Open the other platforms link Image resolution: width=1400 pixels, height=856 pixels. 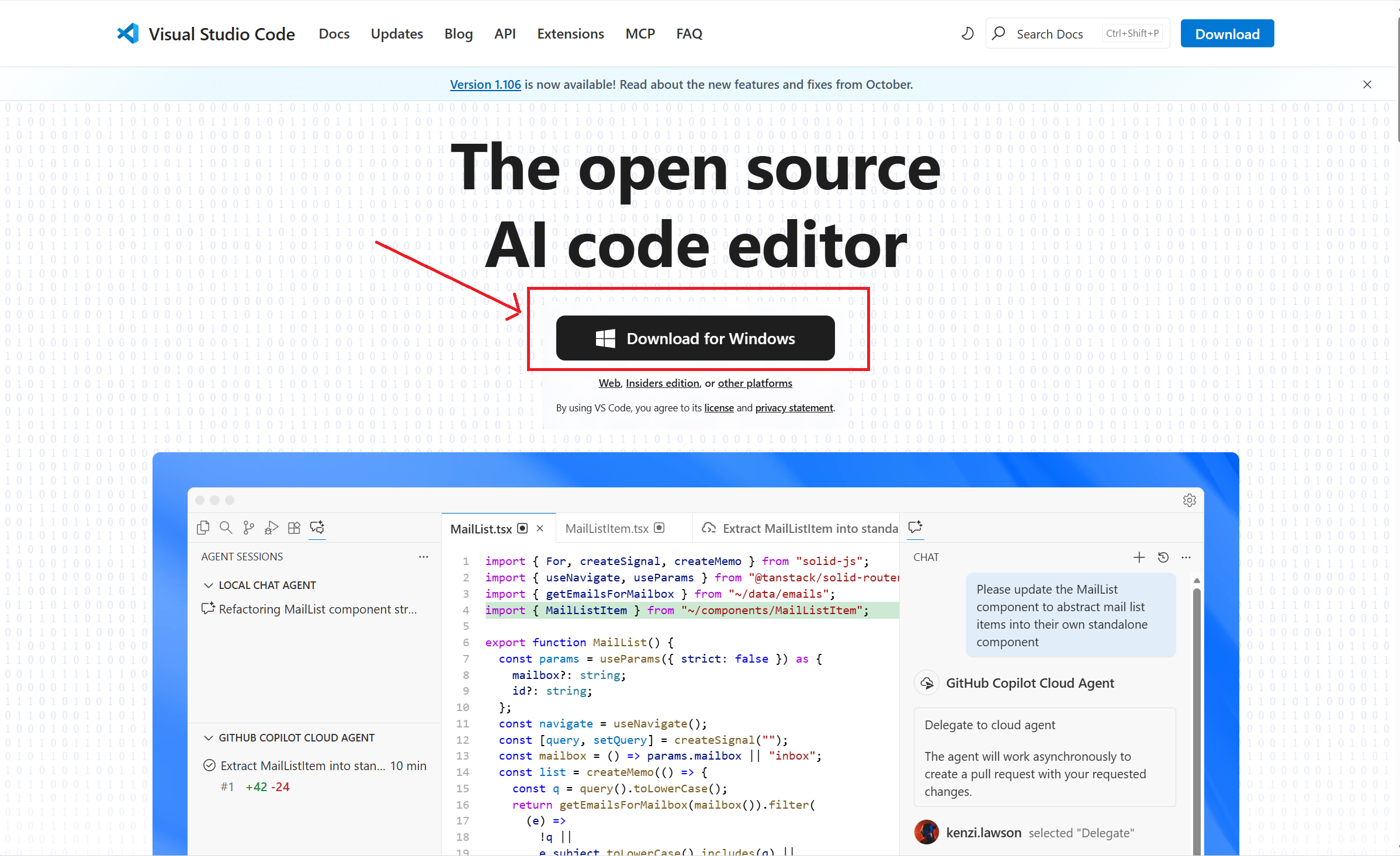[754, 383]
